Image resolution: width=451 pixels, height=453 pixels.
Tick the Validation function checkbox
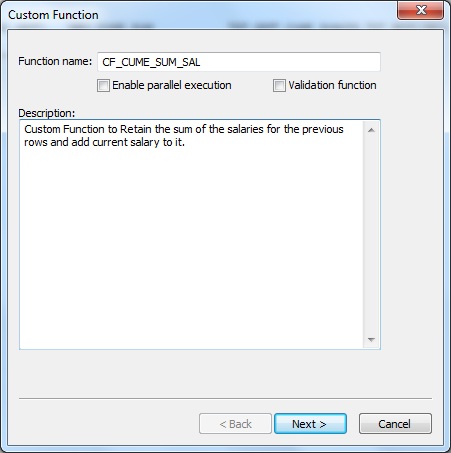tap(279, 85)
